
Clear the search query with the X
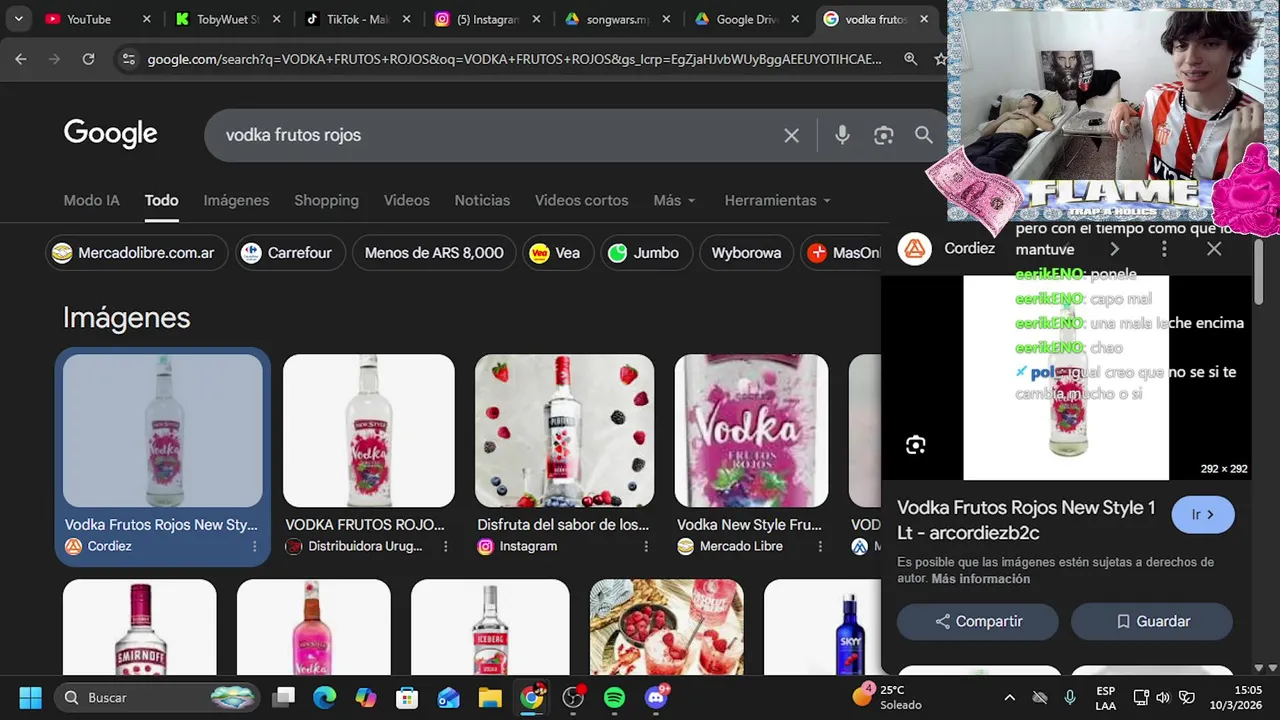[791, 135]
